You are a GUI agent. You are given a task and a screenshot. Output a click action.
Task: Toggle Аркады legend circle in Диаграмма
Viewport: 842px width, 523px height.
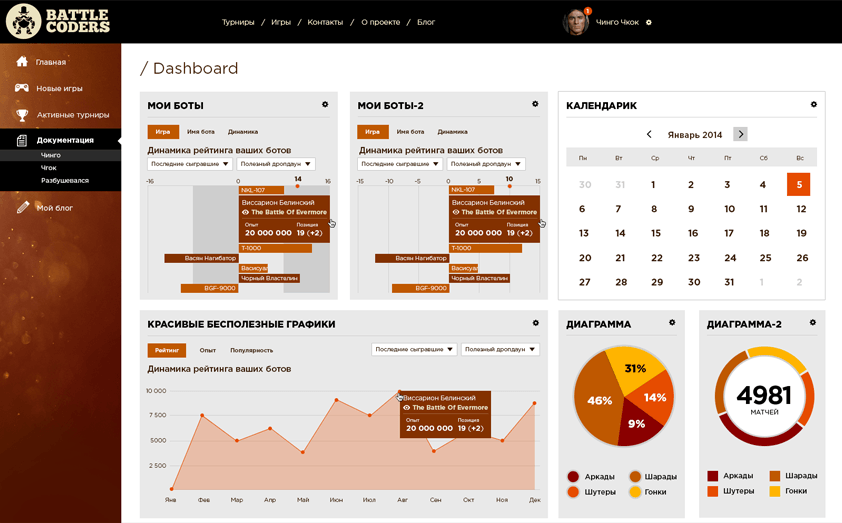pos(573,476)
